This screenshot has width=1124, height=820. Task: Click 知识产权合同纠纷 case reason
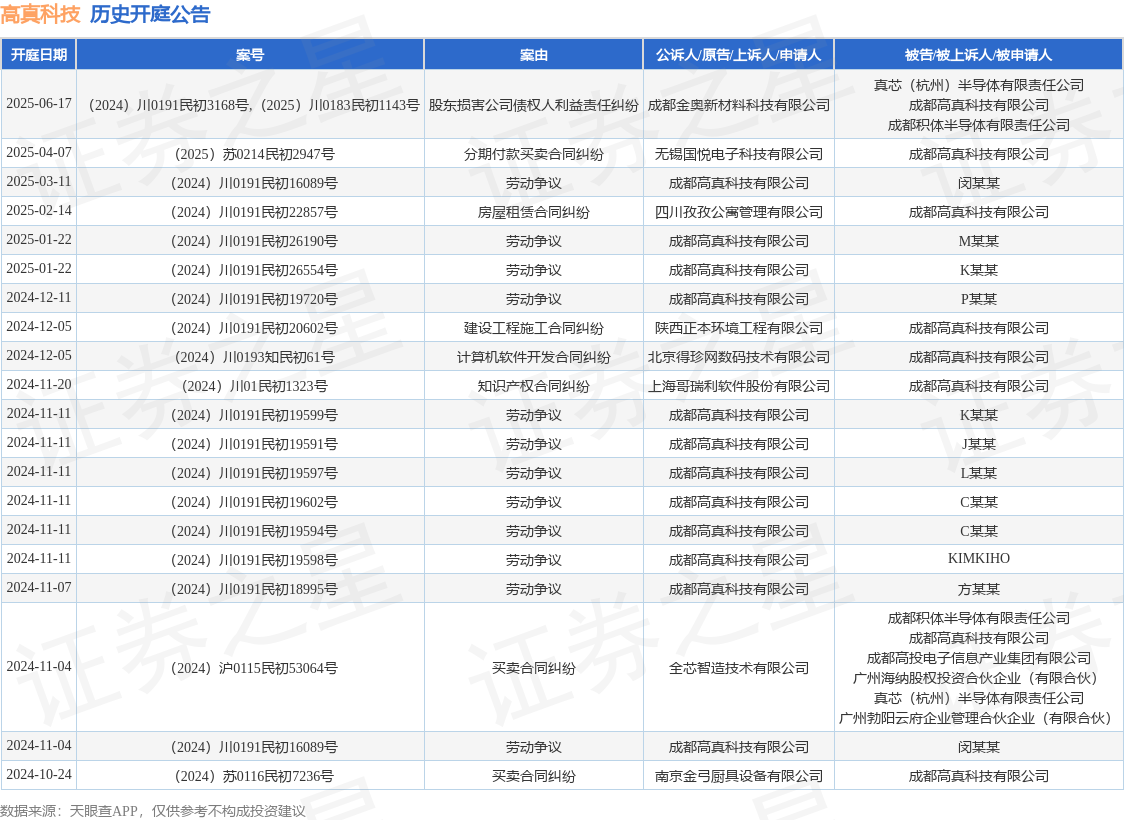(533, 386)
